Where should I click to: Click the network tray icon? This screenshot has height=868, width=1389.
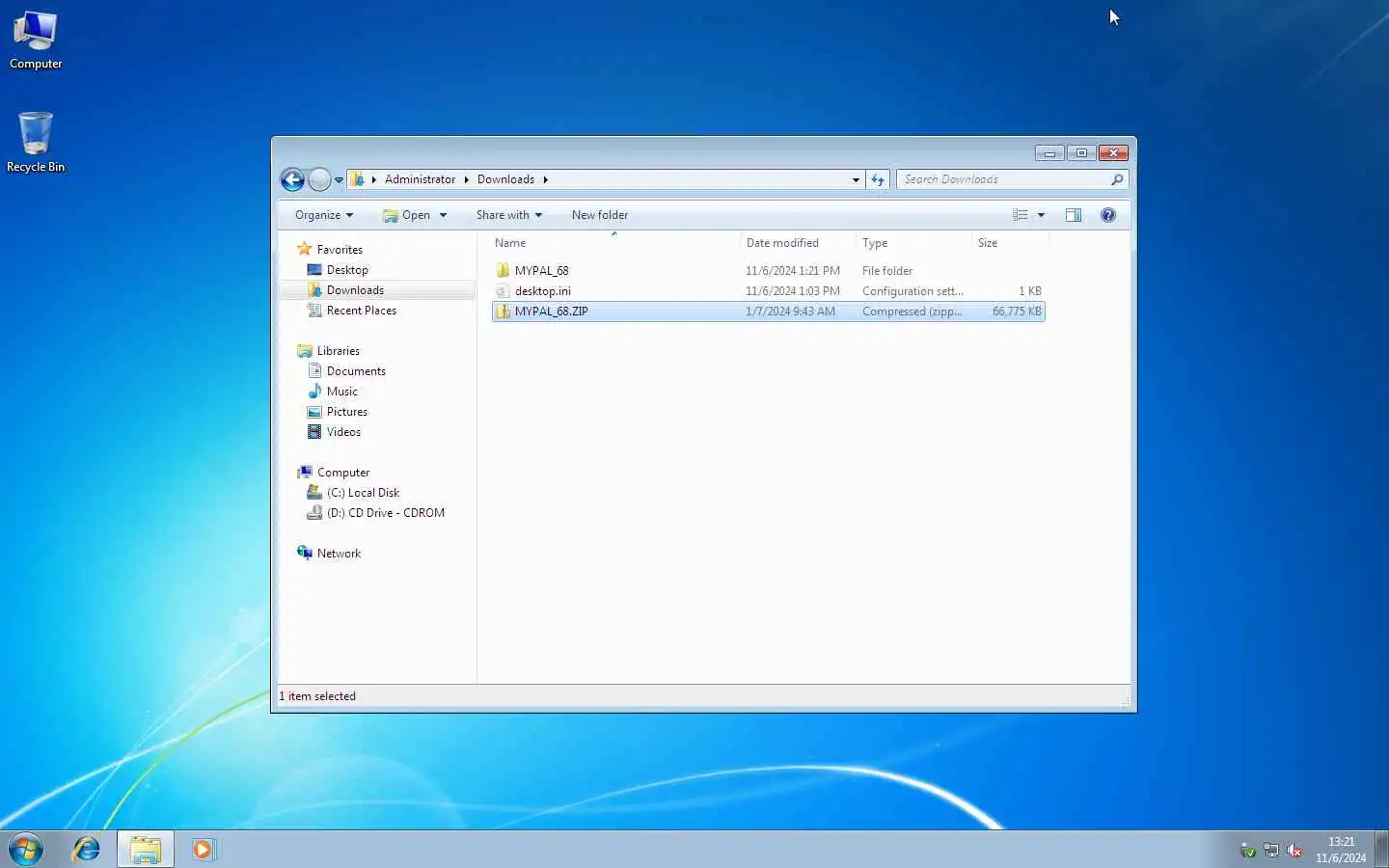tap(1271, 850)
